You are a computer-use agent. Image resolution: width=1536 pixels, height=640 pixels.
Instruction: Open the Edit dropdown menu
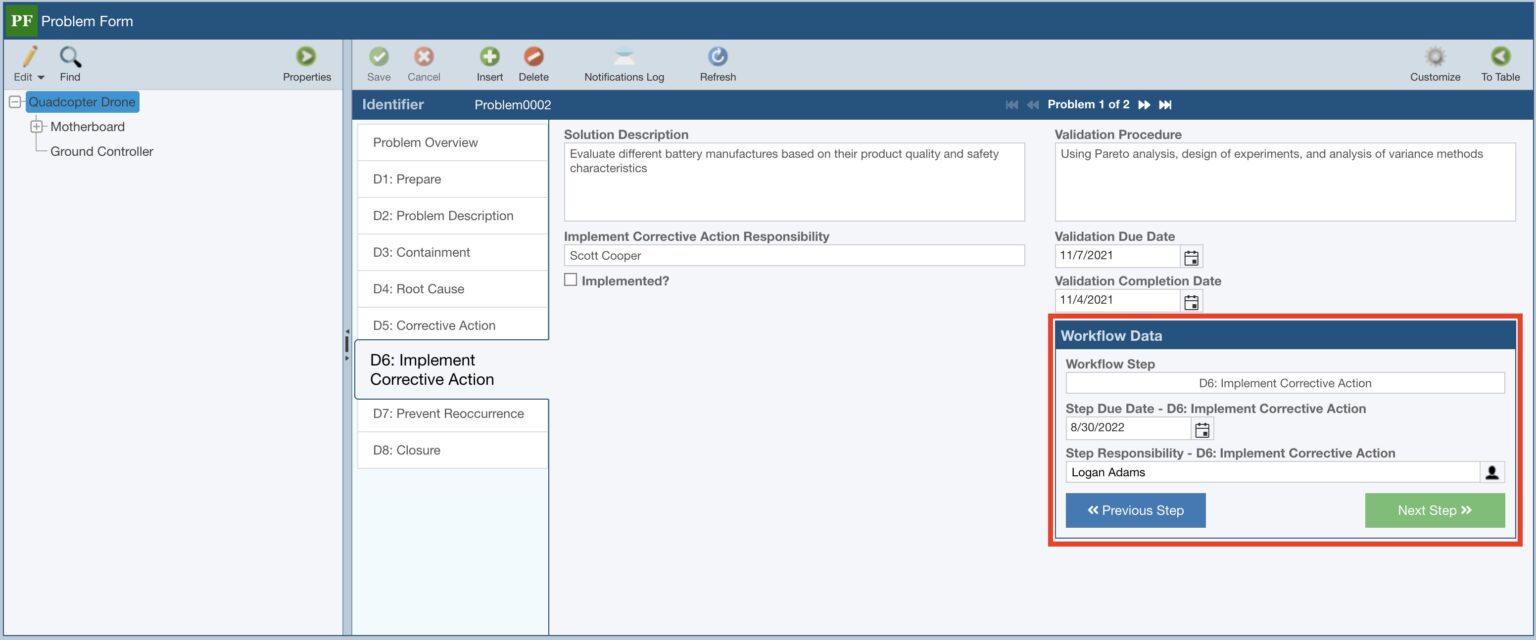(x=27, y=62)
